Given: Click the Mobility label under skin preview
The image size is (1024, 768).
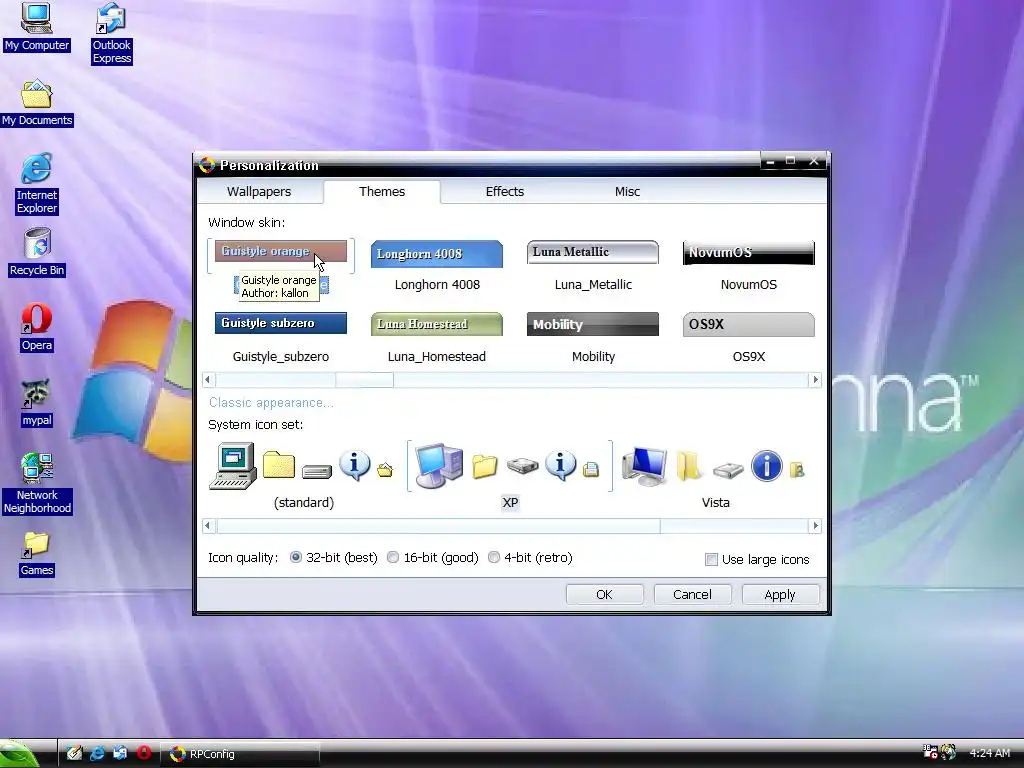Looking at the screenshot, I should tap(593, 357).
